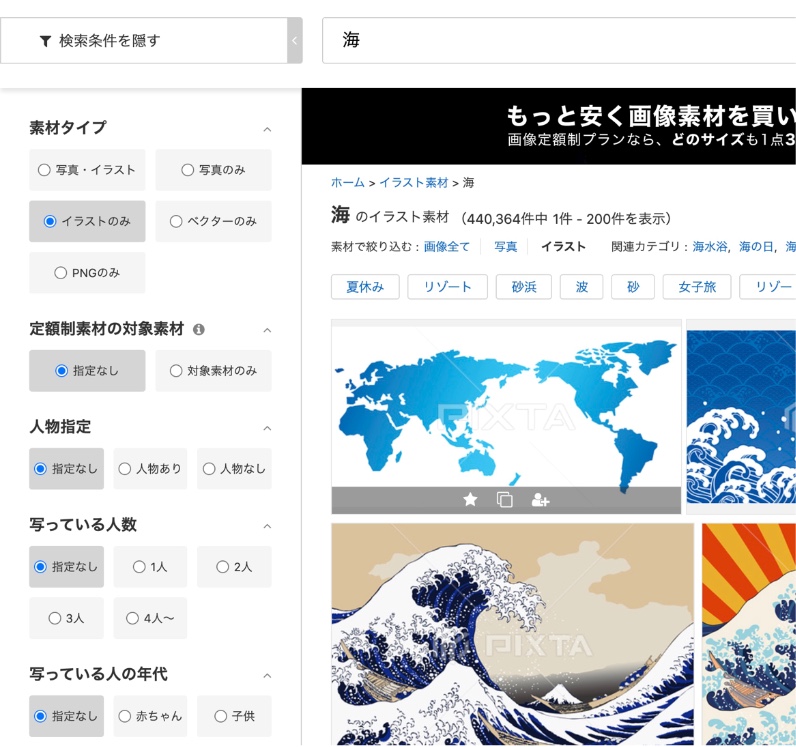Open the blue Japanese wave pattern thumbnail
The height and width of the screenshot is (747, 796).
point(741,416)
